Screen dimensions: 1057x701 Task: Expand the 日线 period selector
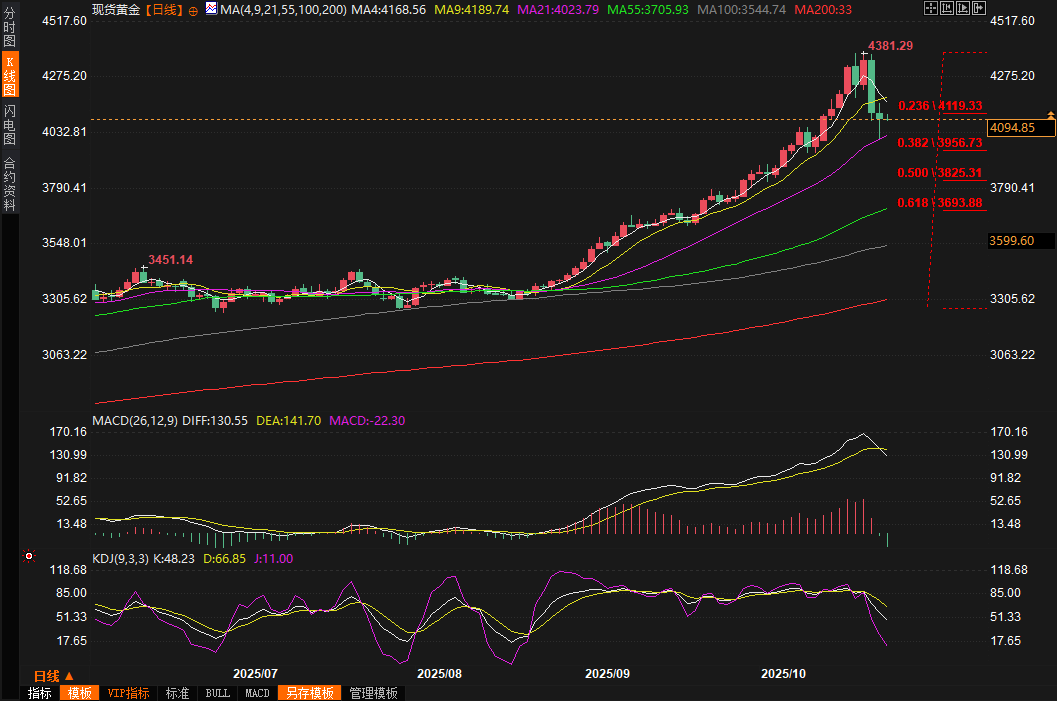[x=53, y=675]
